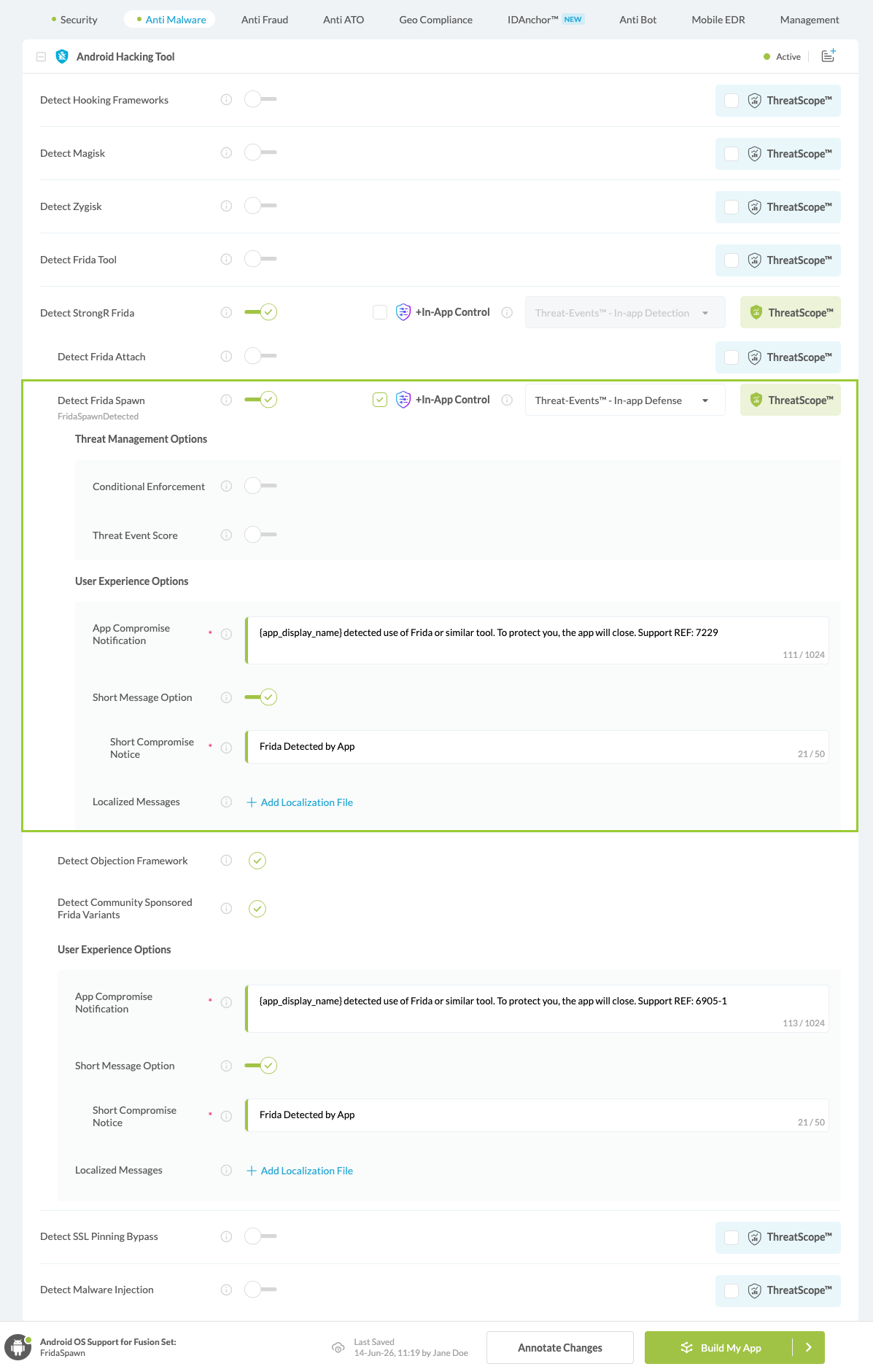Go to the IDAnchor tab

[x=546, y=20]
